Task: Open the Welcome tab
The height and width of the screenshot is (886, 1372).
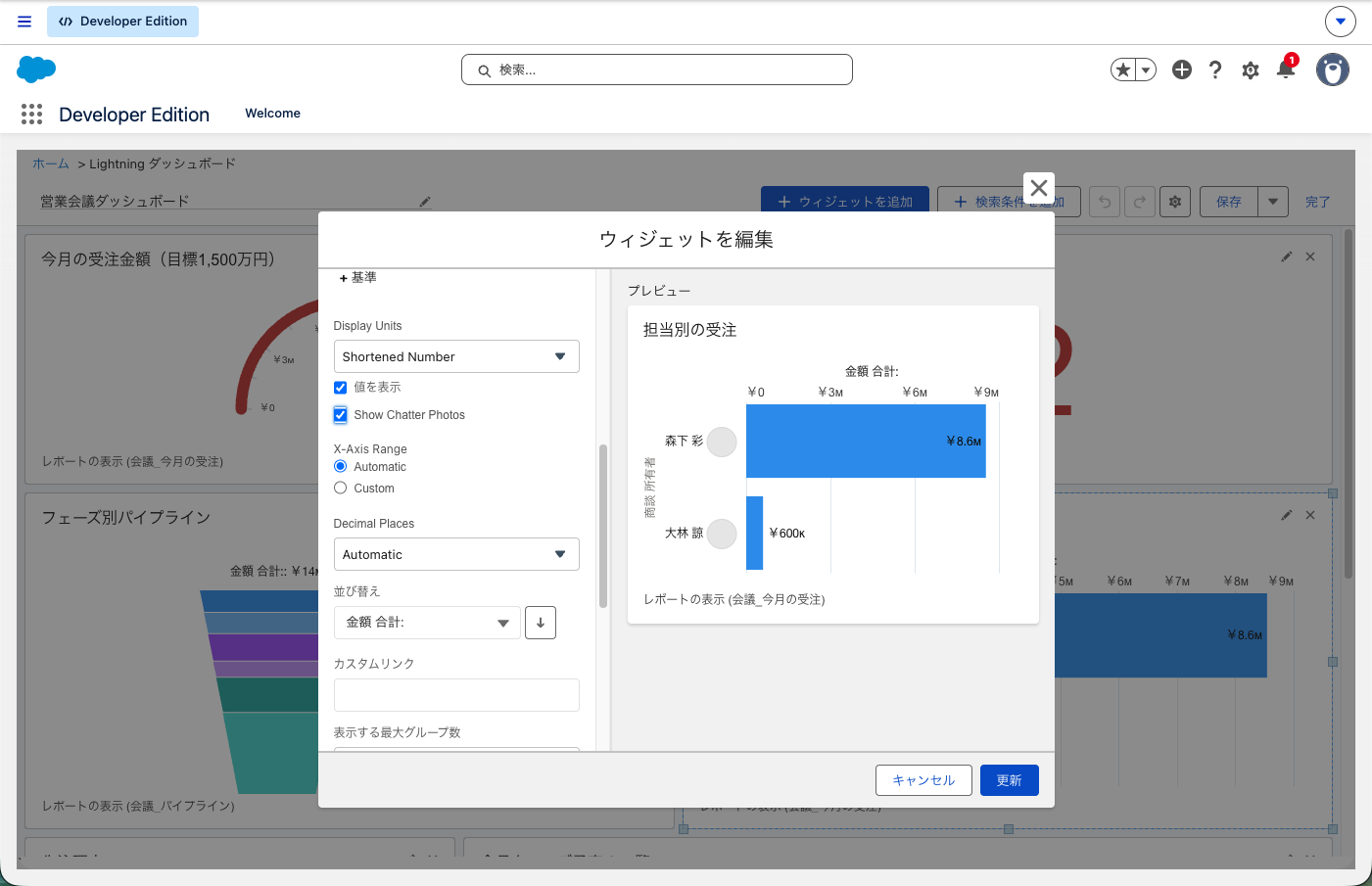Action: [x=272, y=114]
